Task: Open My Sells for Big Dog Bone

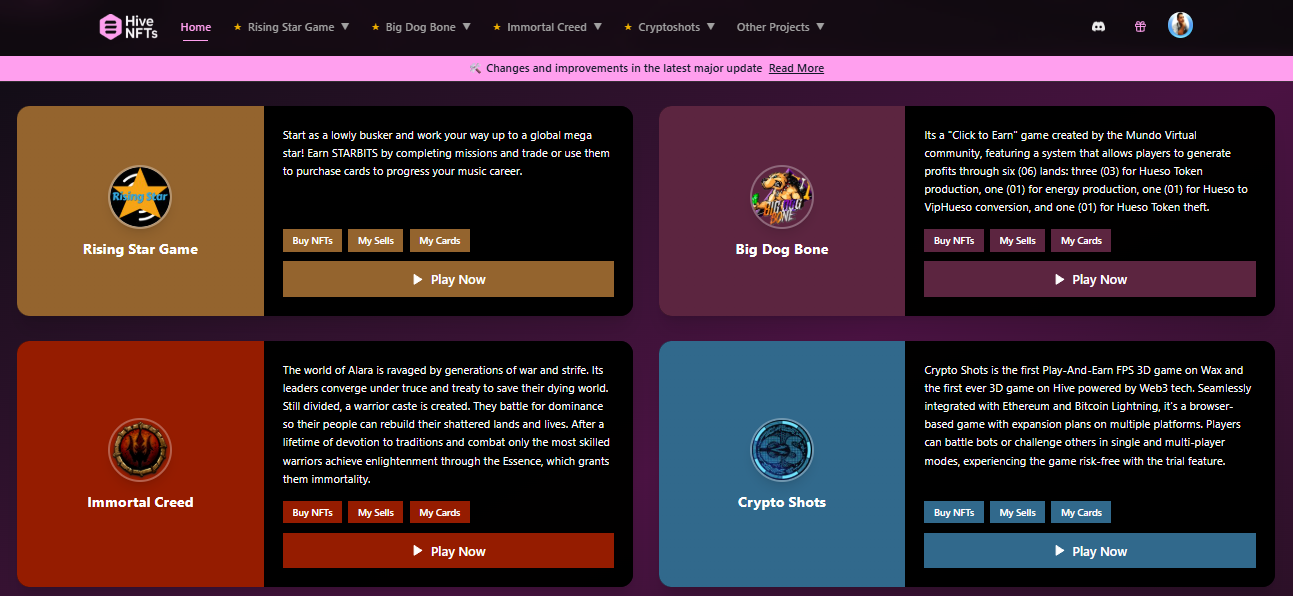Action: click(1018, 240)
